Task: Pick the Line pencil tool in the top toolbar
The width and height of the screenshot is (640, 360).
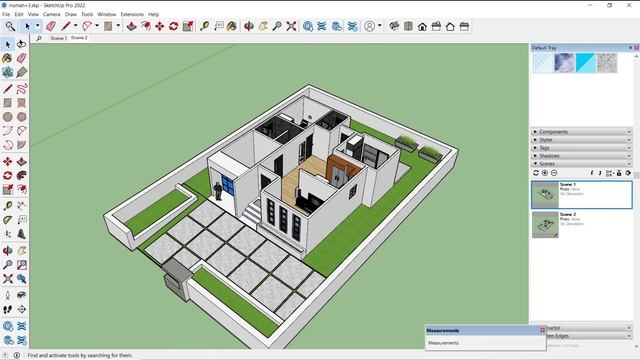Action: click(66, 27)
